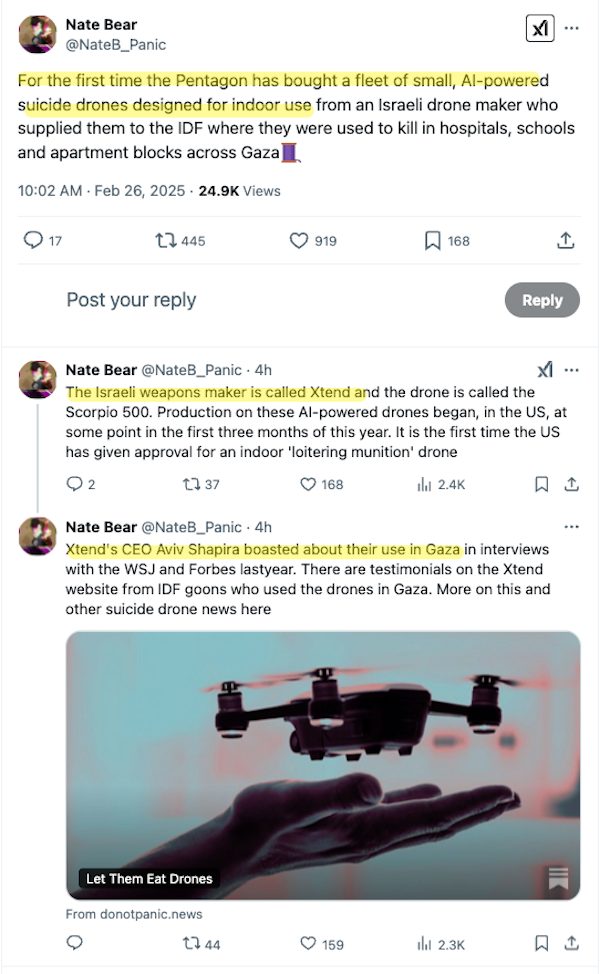Viewport: 600px width, 974px height.
Task: Open the Let Them Eat Drones article card
Action: [323, 765]
